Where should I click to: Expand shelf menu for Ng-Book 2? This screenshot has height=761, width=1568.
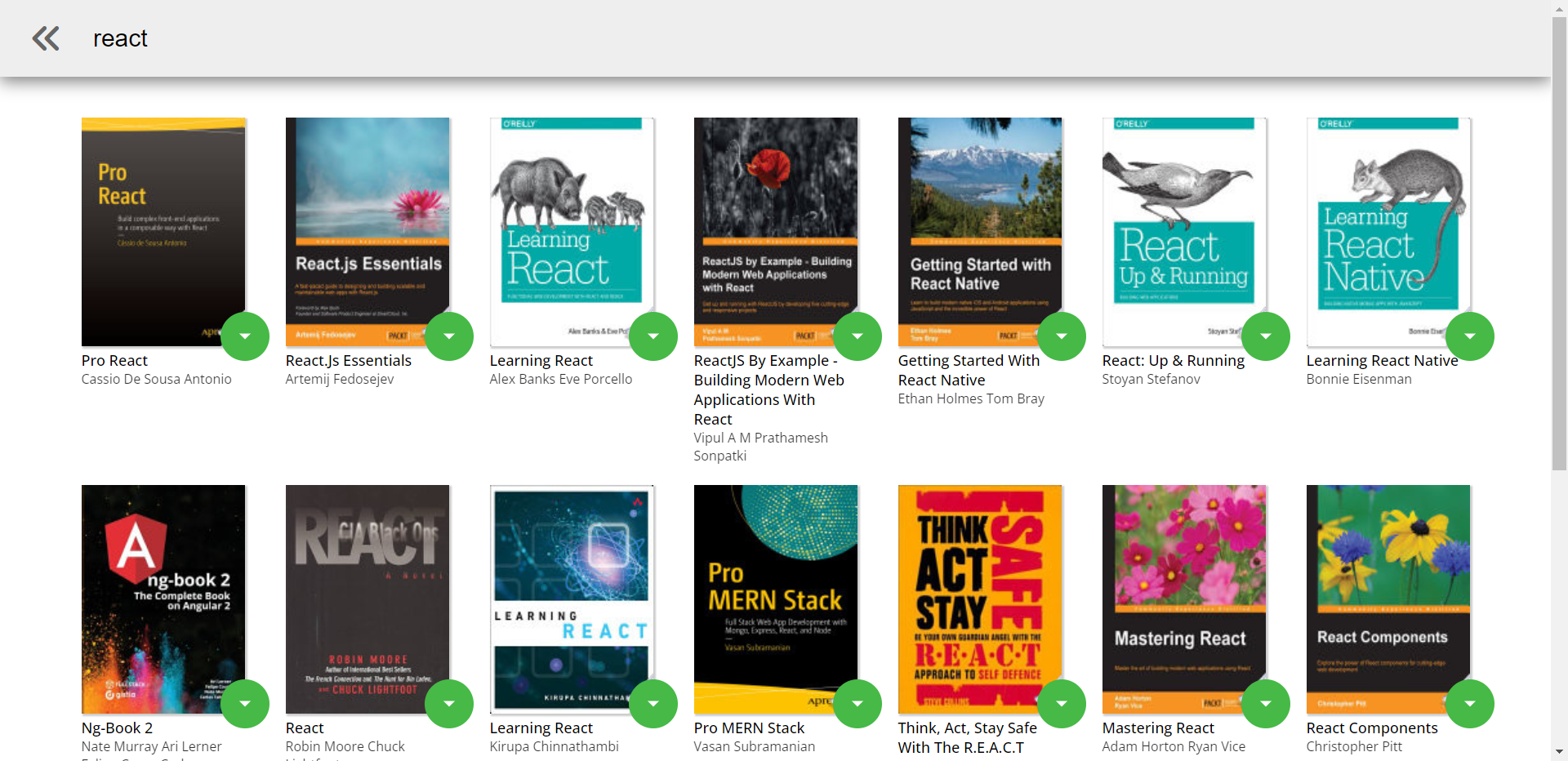[245, 704]
